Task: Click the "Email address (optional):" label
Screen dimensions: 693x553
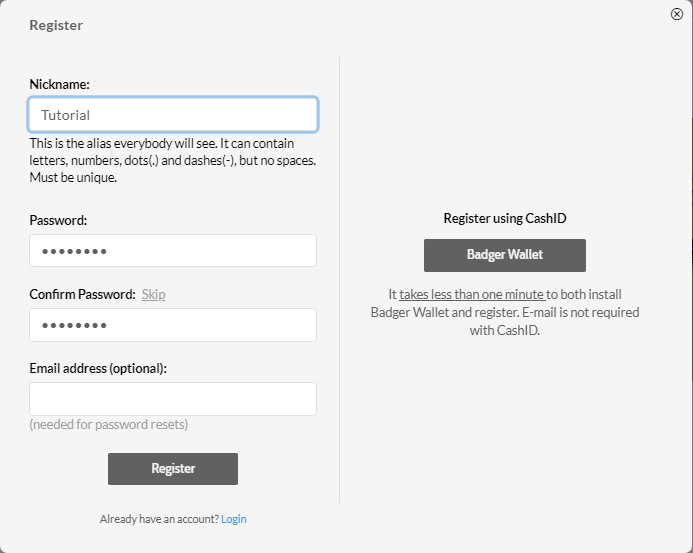Action: click(98, 368)
